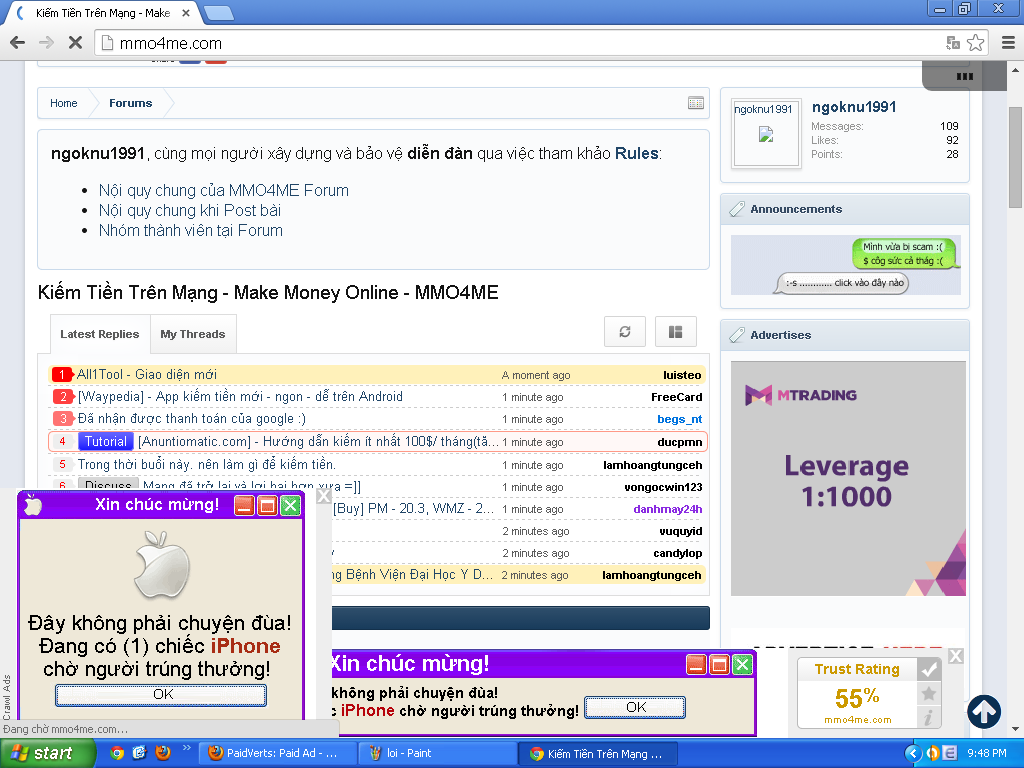Screen dimensions: 1024x768
Task: Bookmark the page via address bar star
Action: [x=974, y=43]
